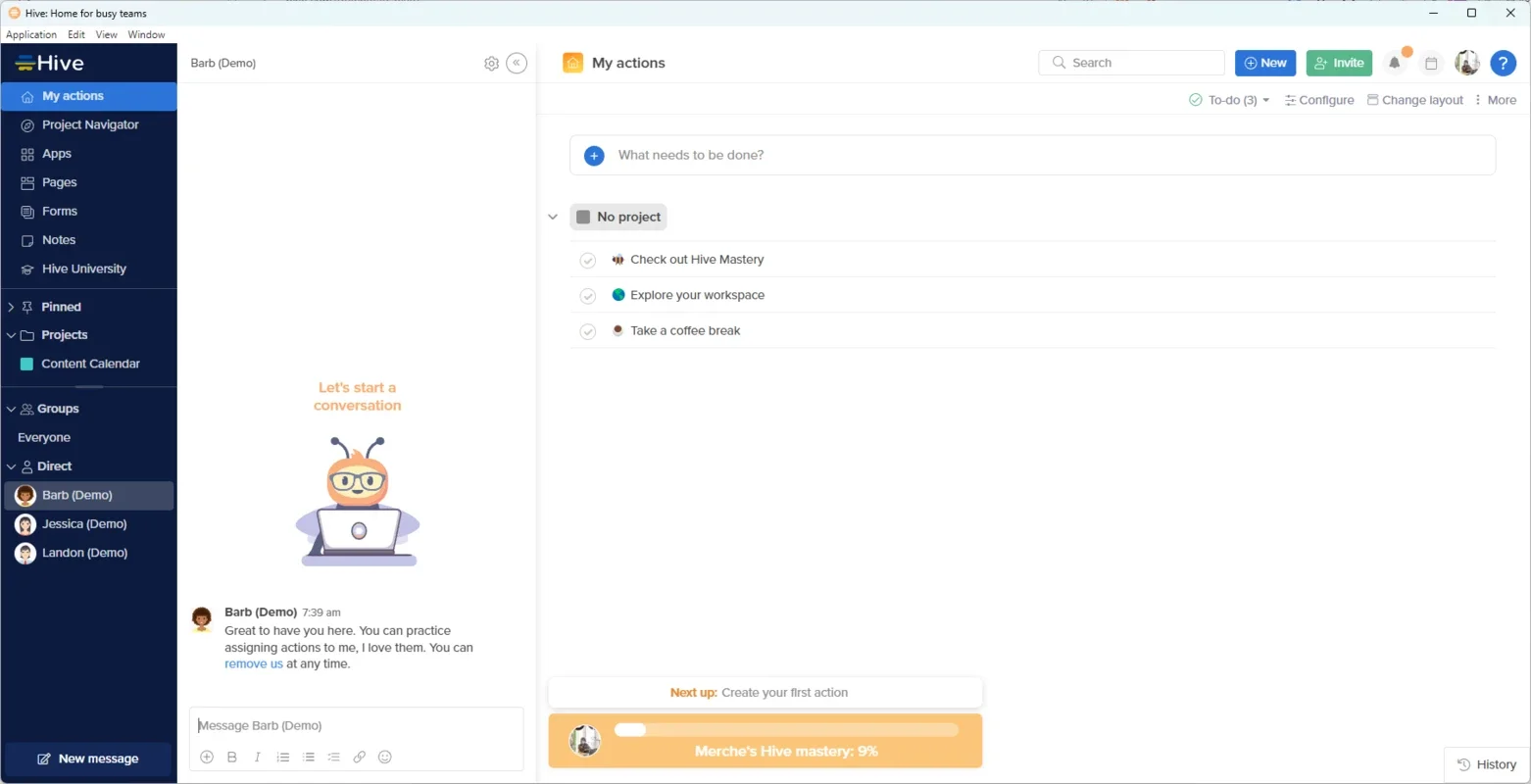Select My actions in sidebar
The image size is (1531, 784).
point(89,96)
